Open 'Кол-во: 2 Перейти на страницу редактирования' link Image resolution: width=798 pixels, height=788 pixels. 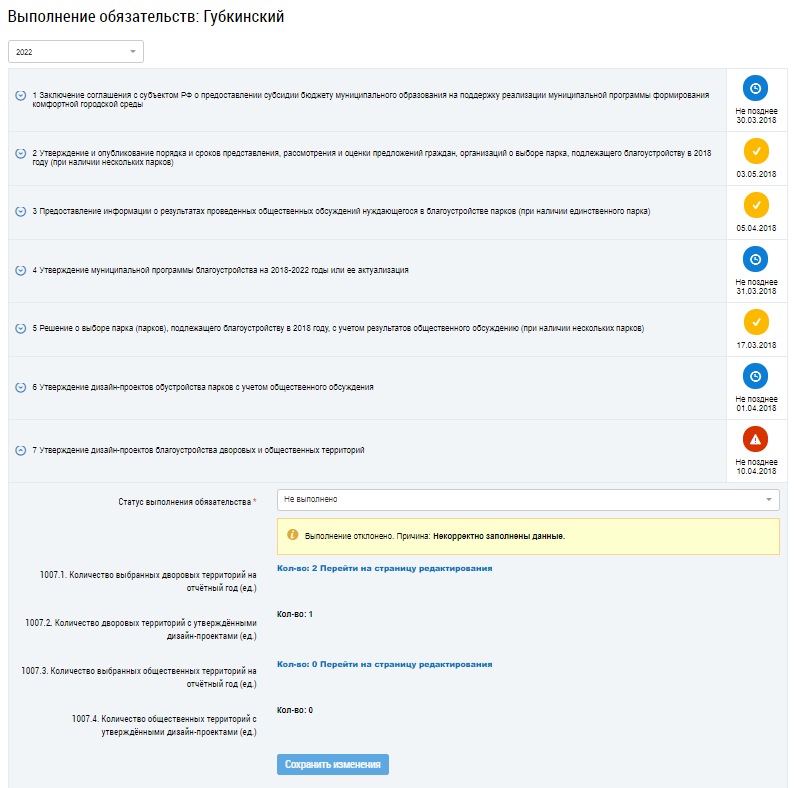point(384,568)
